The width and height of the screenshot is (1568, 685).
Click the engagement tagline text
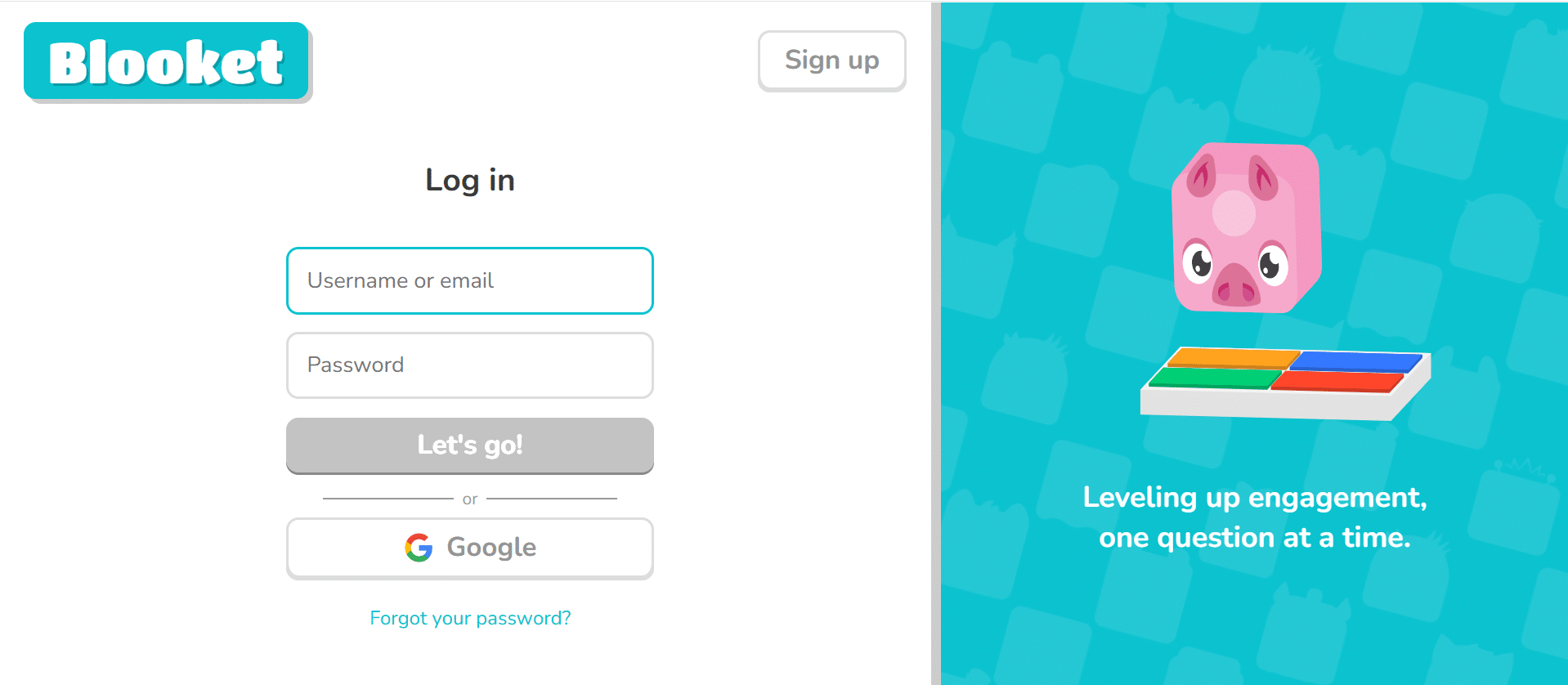1254,517
